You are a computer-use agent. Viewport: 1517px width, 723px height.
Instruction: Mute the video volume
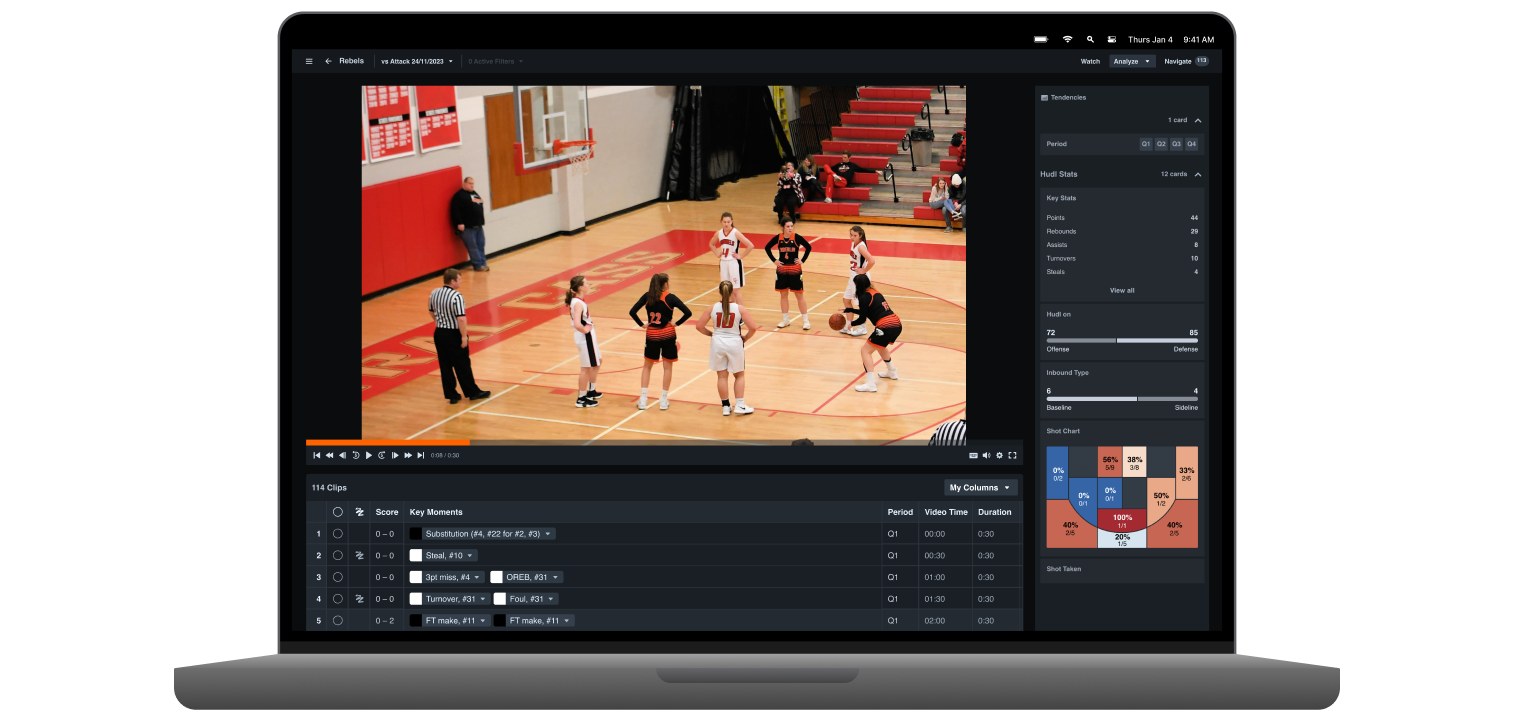(x=986, y=455)
